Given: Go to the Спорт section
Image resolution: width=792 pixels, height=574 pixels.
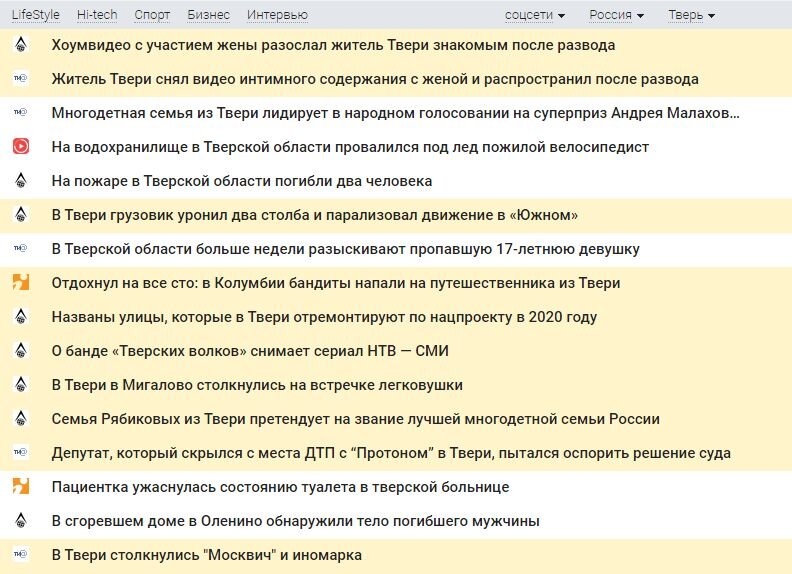Looking at the screenshot, I should tap(152, 15).
